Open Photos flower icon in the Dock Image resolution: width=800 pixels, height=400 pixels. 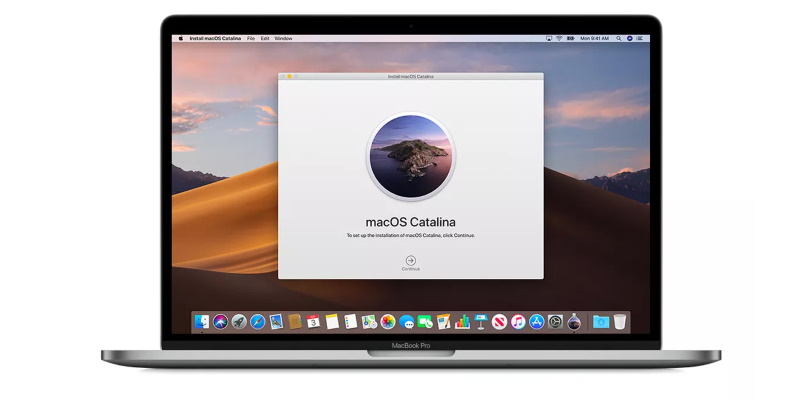pos(388,322)
